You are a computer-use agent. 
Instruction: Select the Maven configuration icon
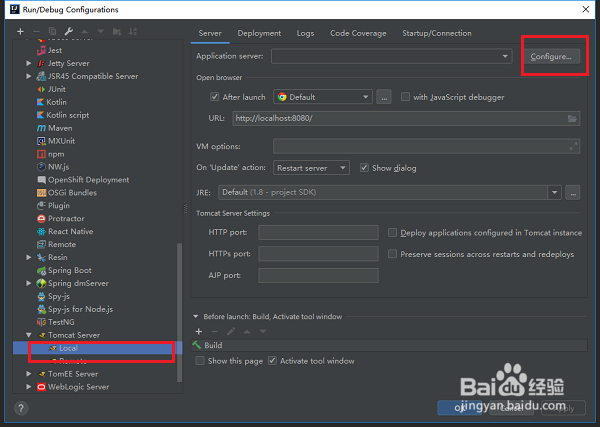click(41, 128)
